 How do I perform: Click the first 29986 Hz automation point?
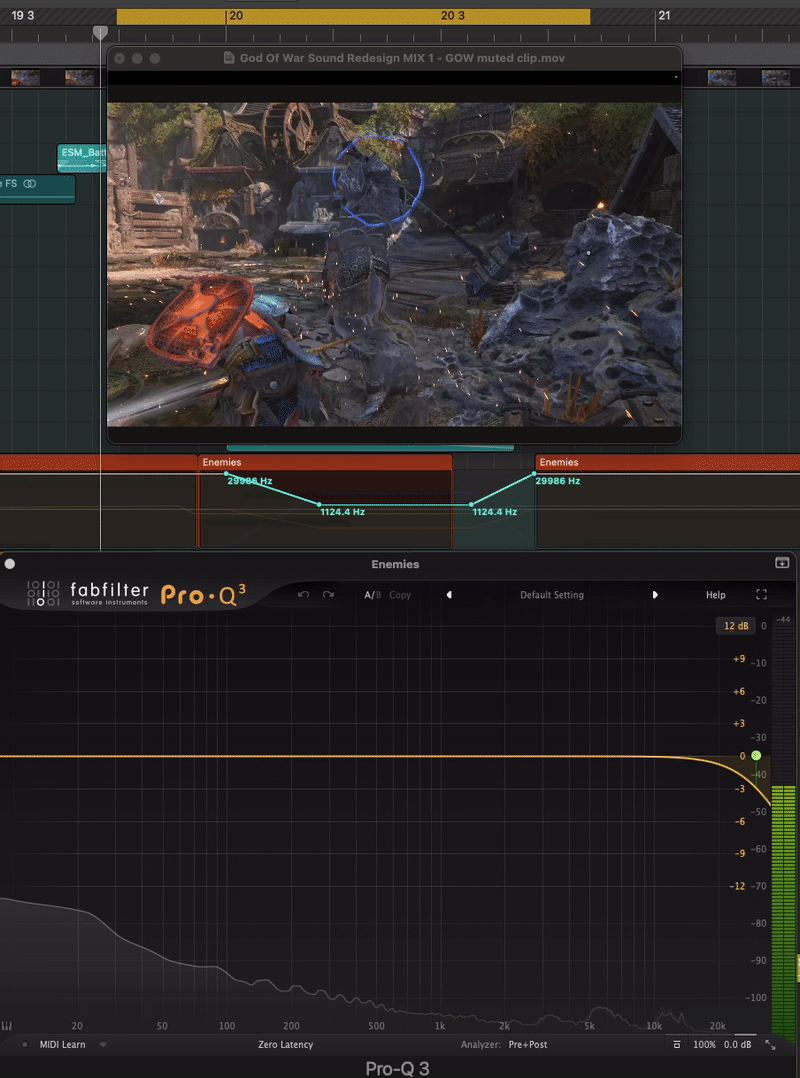pyautogui.click(x=226, y=473)
